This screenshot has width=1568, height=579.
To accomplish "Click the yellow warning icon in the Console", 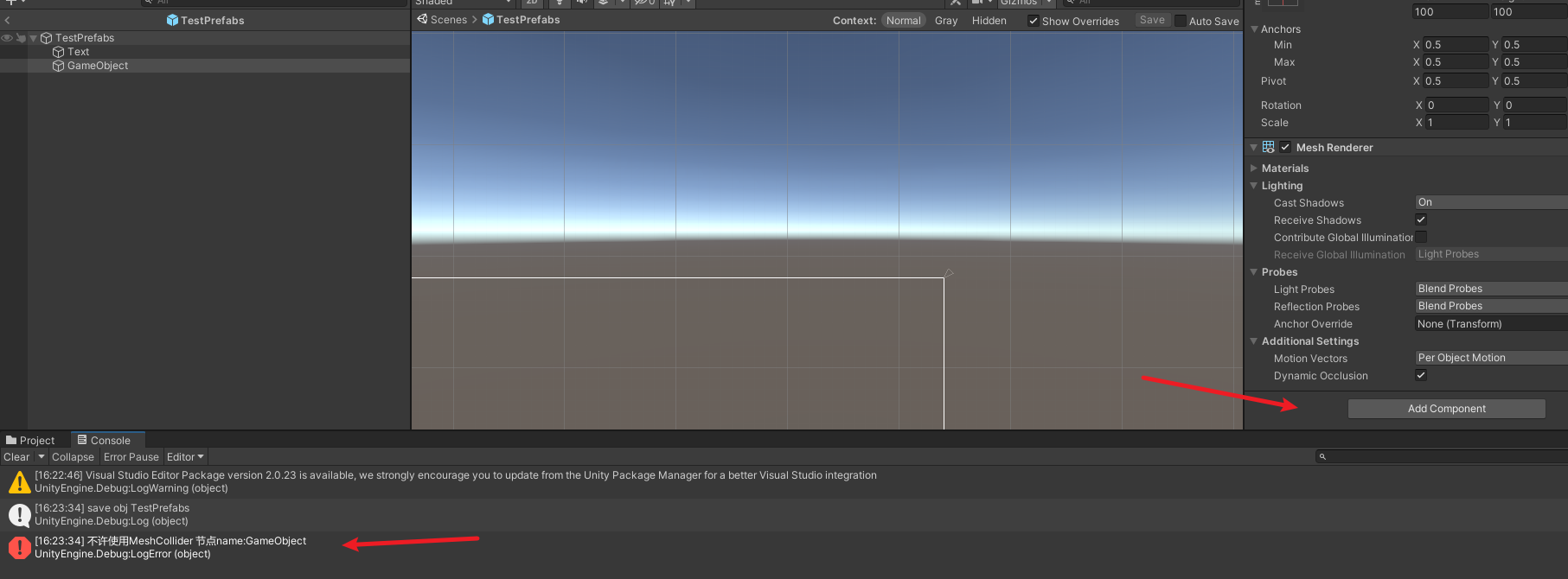I will [x=19, y=482].
